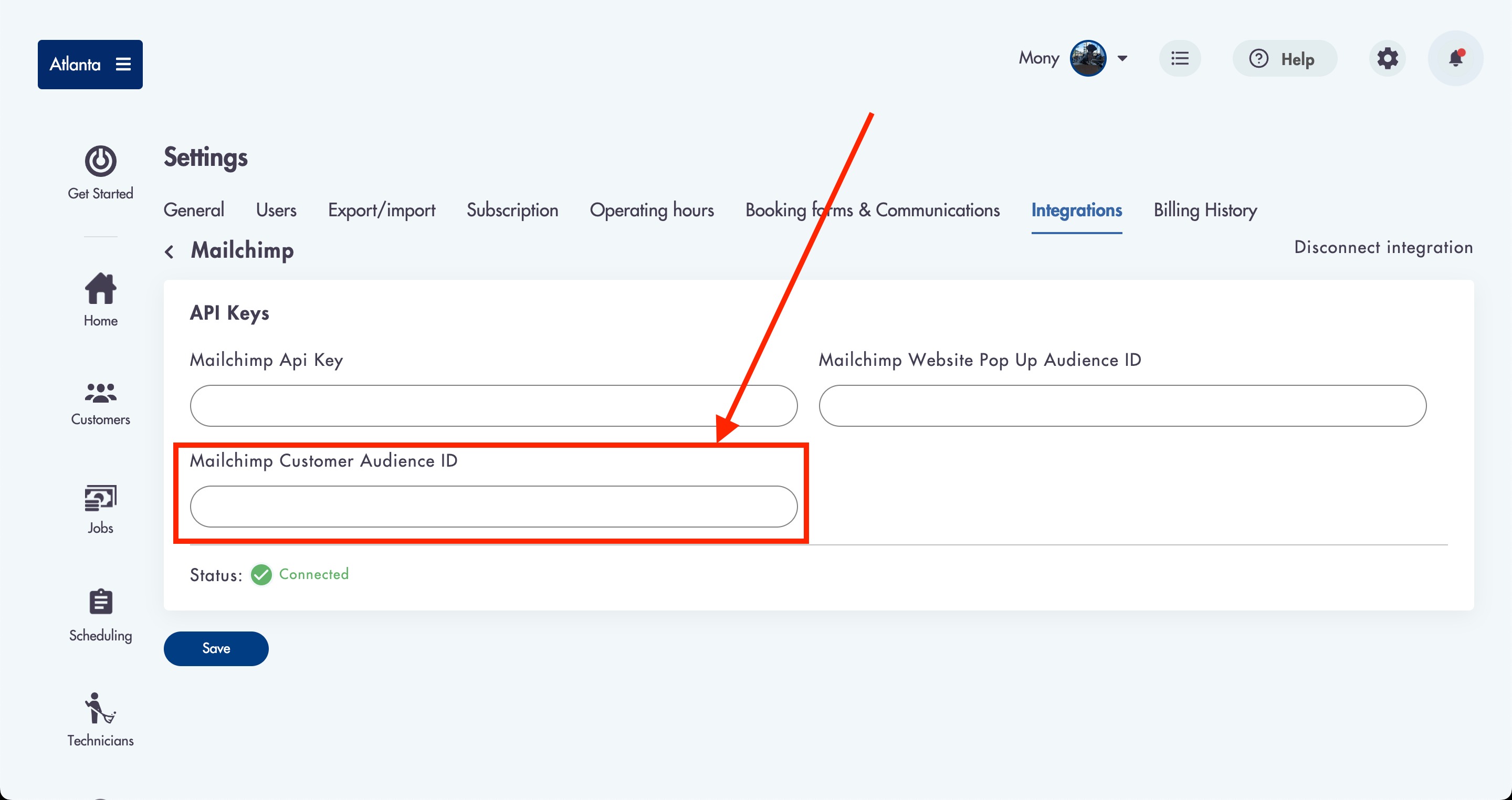Select the Operating hours tab
Image resolution: width=1512 pixels, height=800 pixels.
point(652,210)
